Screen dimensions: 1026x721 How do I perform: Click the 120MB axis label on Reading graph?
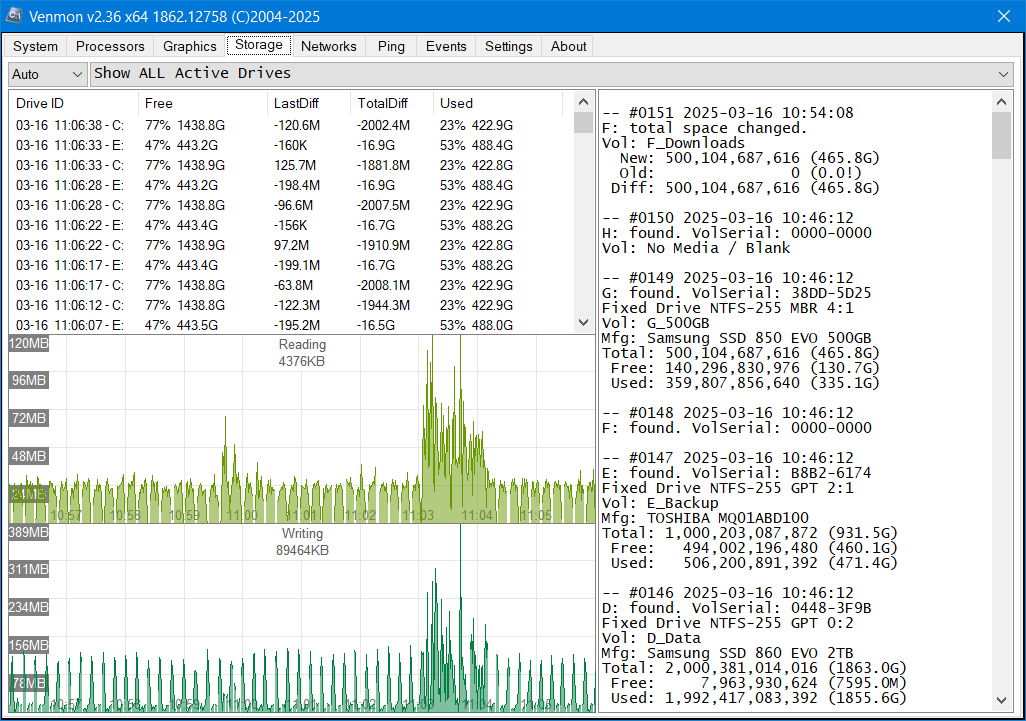point(29,343)
